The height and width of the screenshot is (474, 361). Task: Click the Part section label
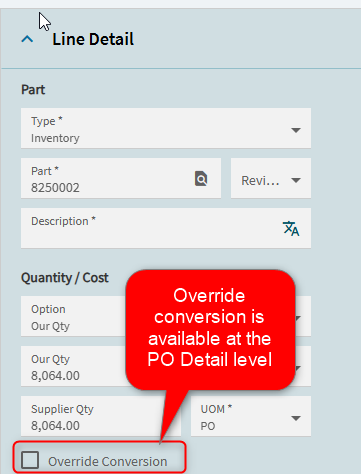coord(33,90)
